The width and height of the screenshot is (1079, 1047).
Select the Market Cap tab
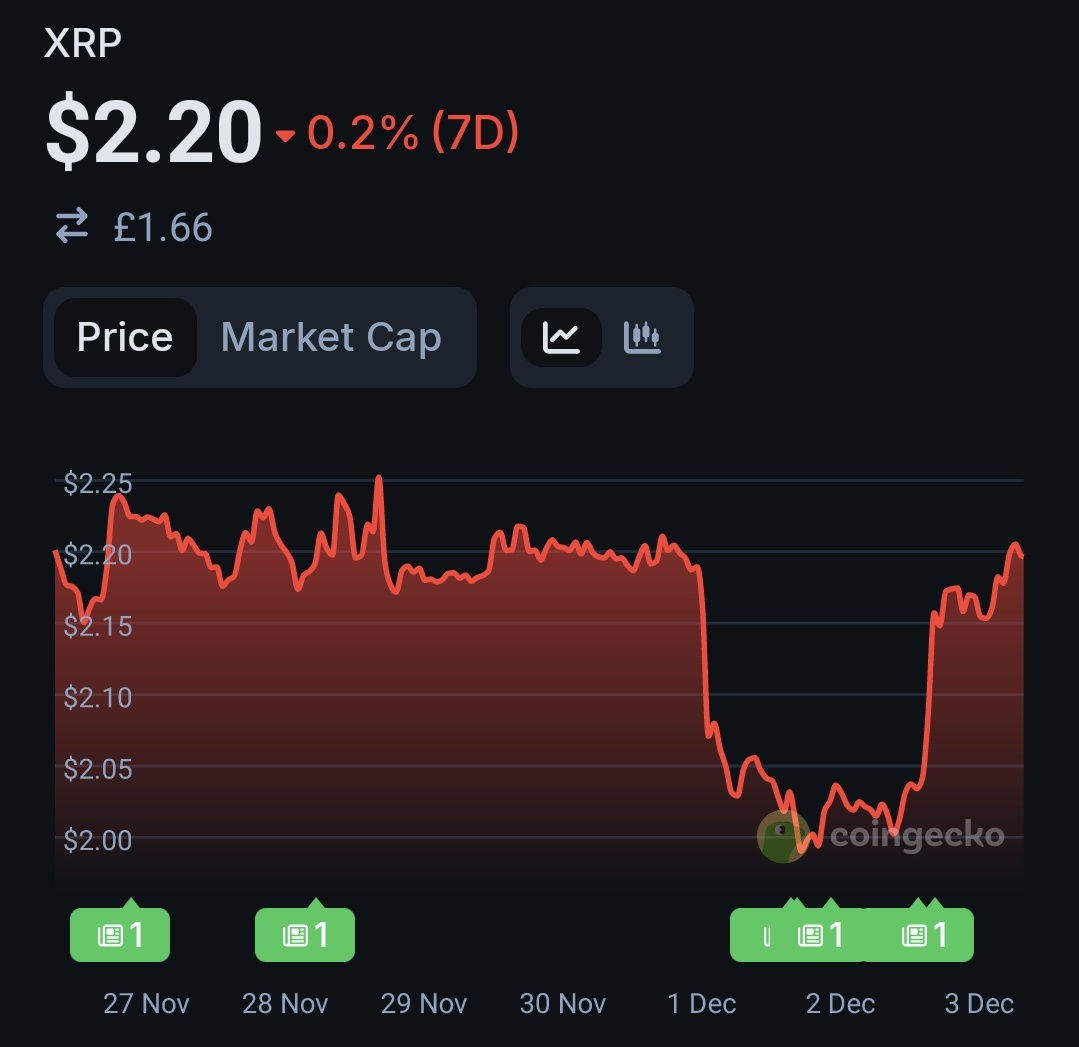(331, 337)
